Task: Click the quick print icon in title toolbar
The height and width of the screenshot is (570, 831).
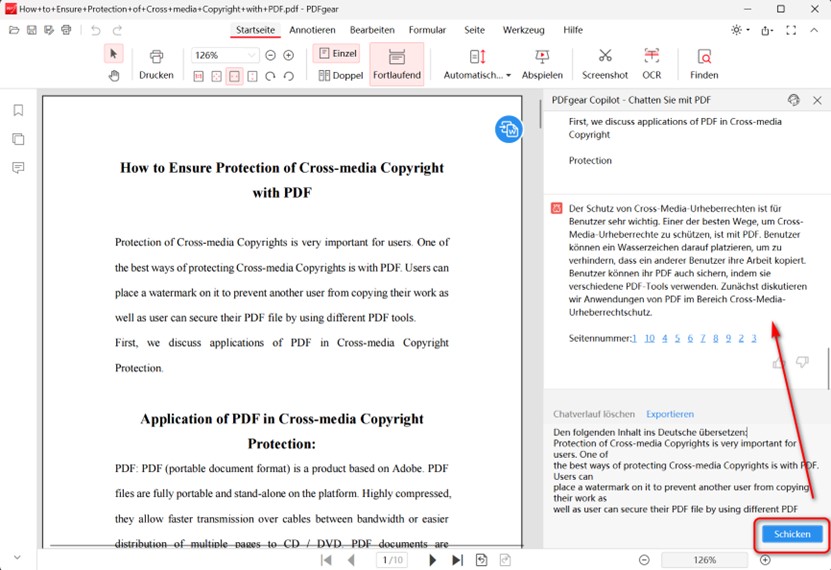Action: [x=66, y=30]
